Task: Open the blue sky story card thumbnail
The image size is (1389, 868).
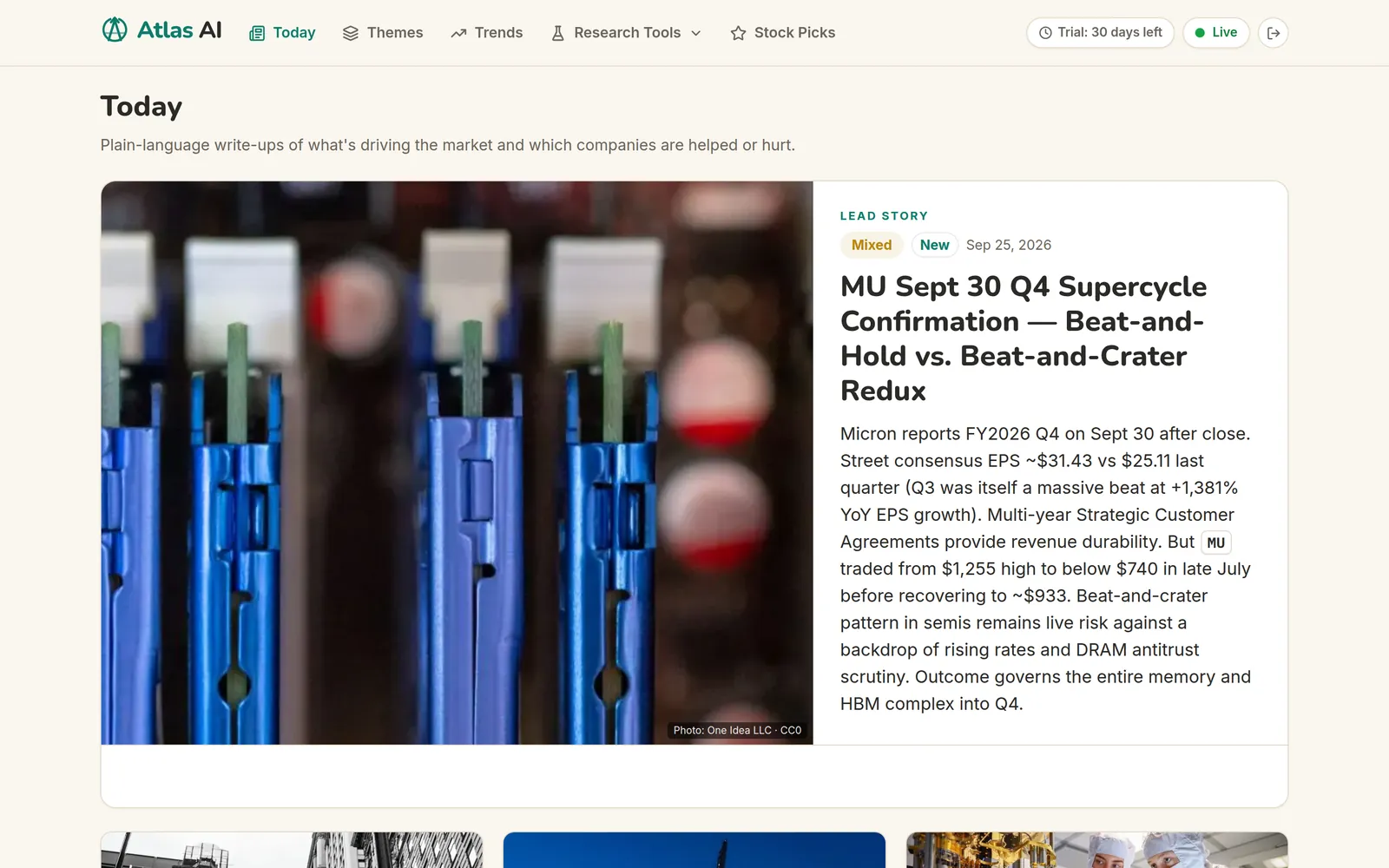Action: pos(694,850)
